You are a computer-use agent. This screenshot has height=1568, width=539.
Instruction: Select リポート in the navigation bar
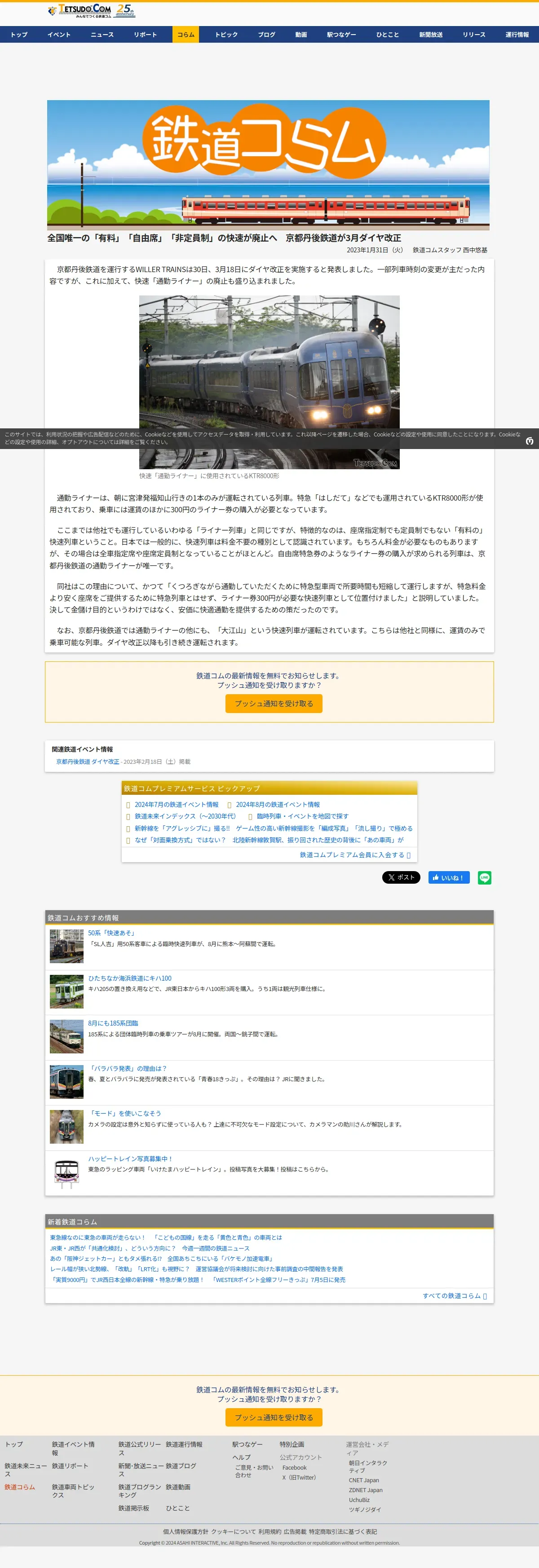(146, 35)
